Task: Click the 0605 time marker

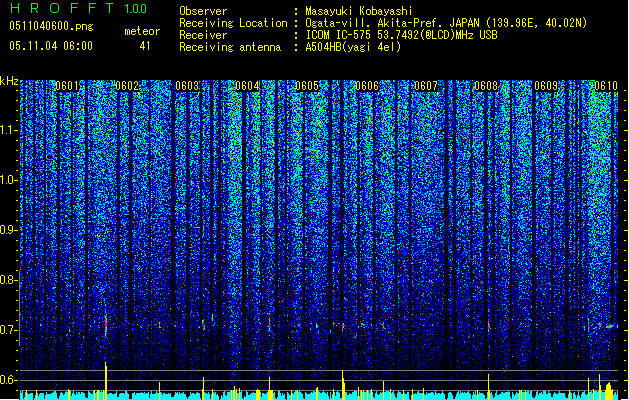Action: pyautogui.click(x=306, y=86)
